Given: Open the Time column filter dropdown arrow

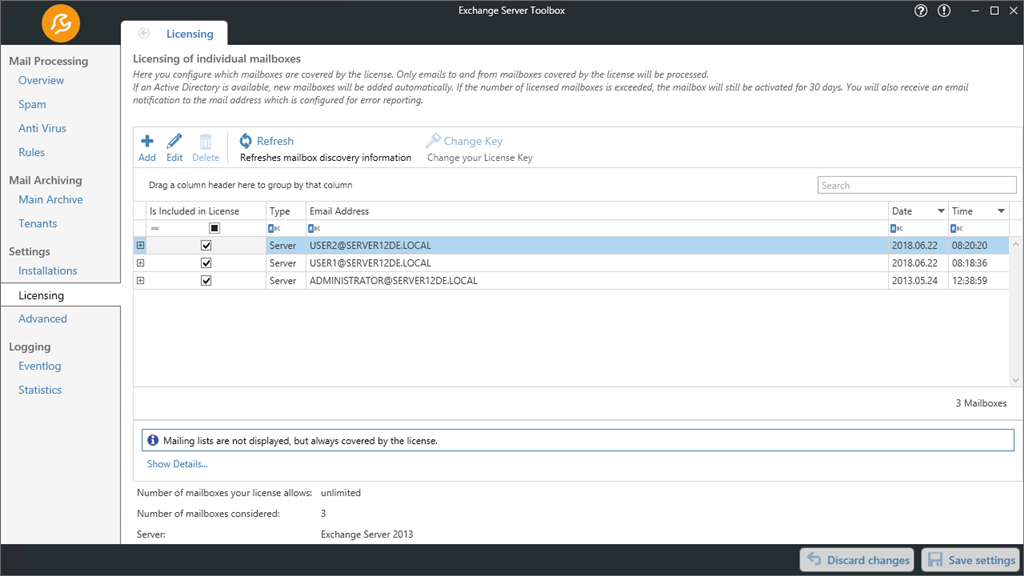Looking at the screenshot, I should (x=1001, y=211).
